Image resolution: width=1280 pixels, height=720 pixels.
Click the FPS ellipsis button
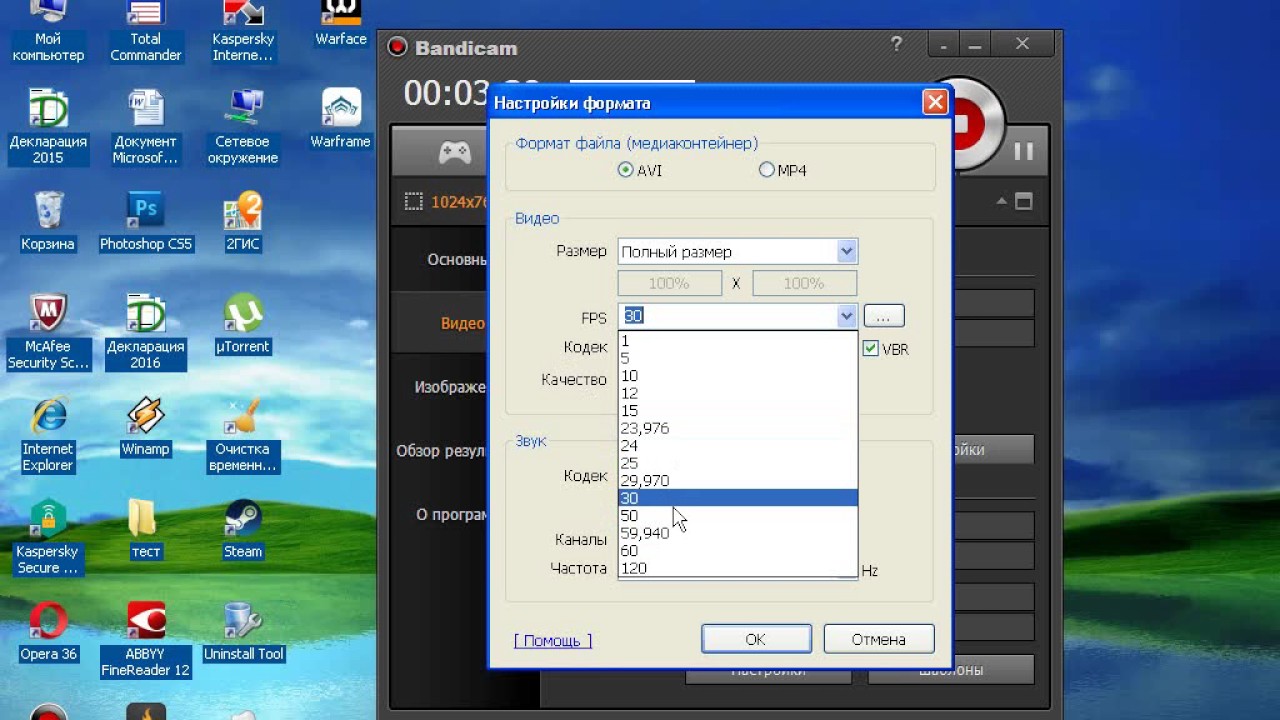884,316
